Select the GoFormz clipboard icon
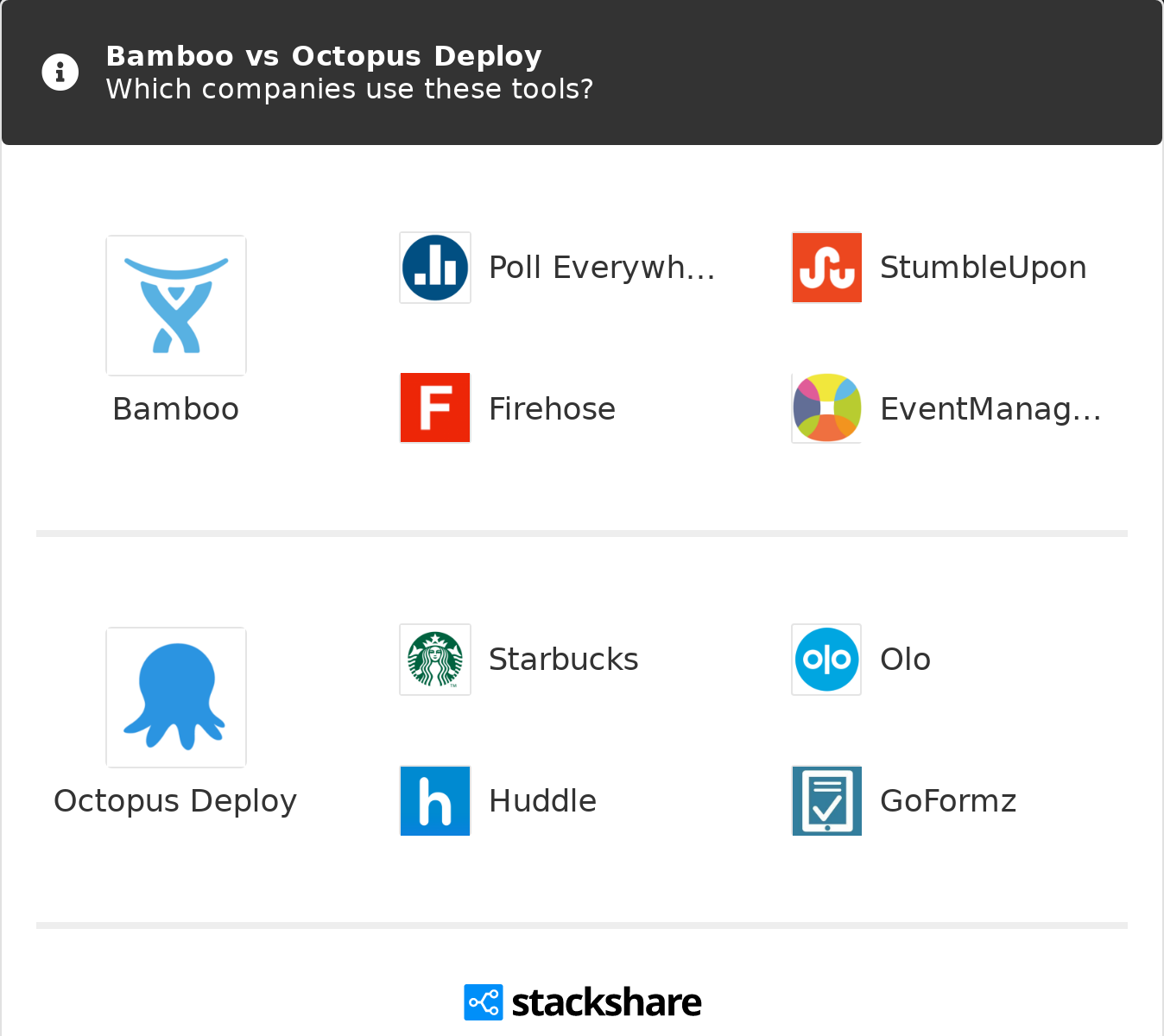This screenshot has width=1164, height=1036. (x=826, y=800)
